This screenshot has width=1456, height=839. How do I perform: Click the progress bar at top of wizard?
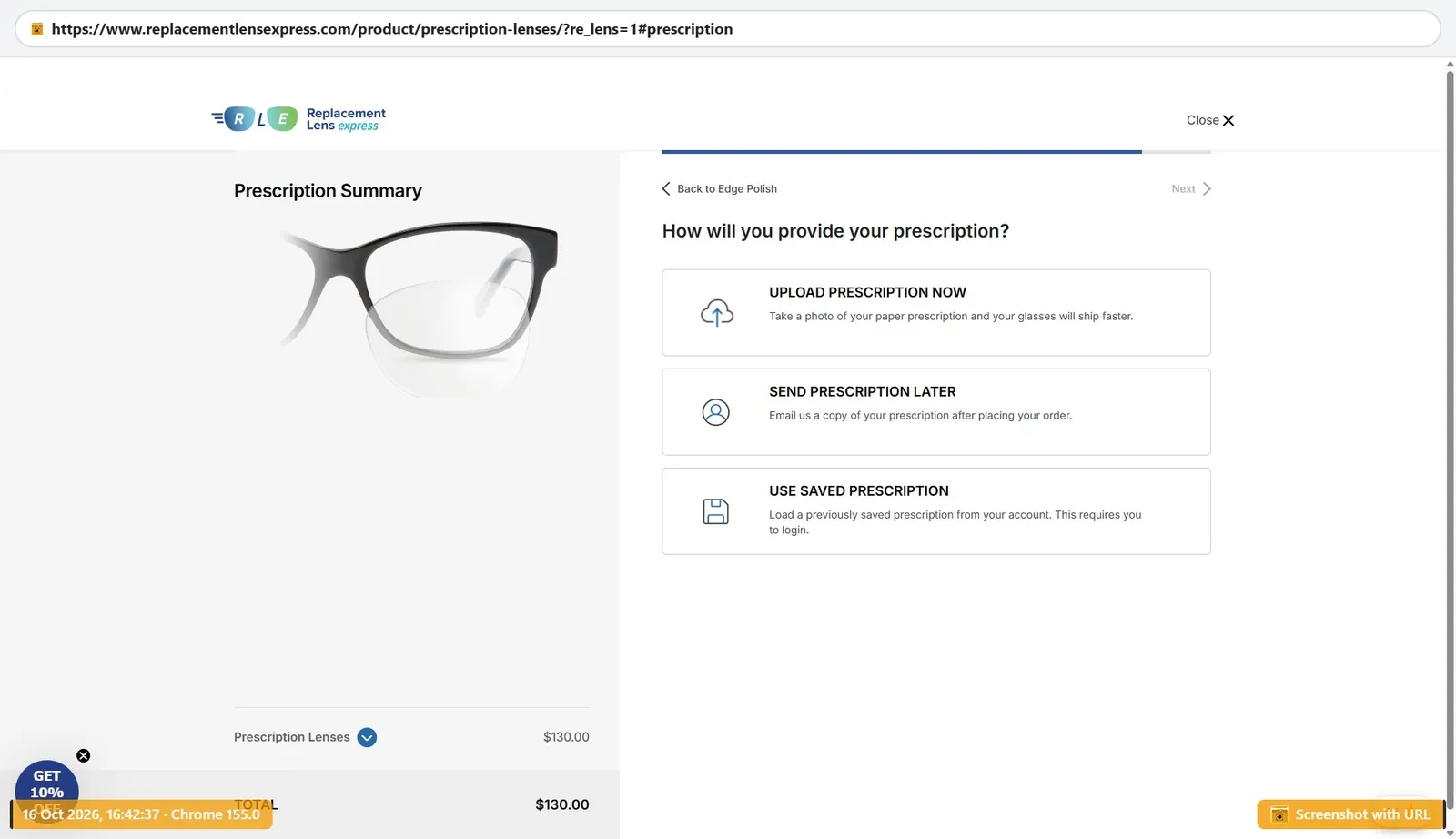pyautogui.click(x=936, y=152)
